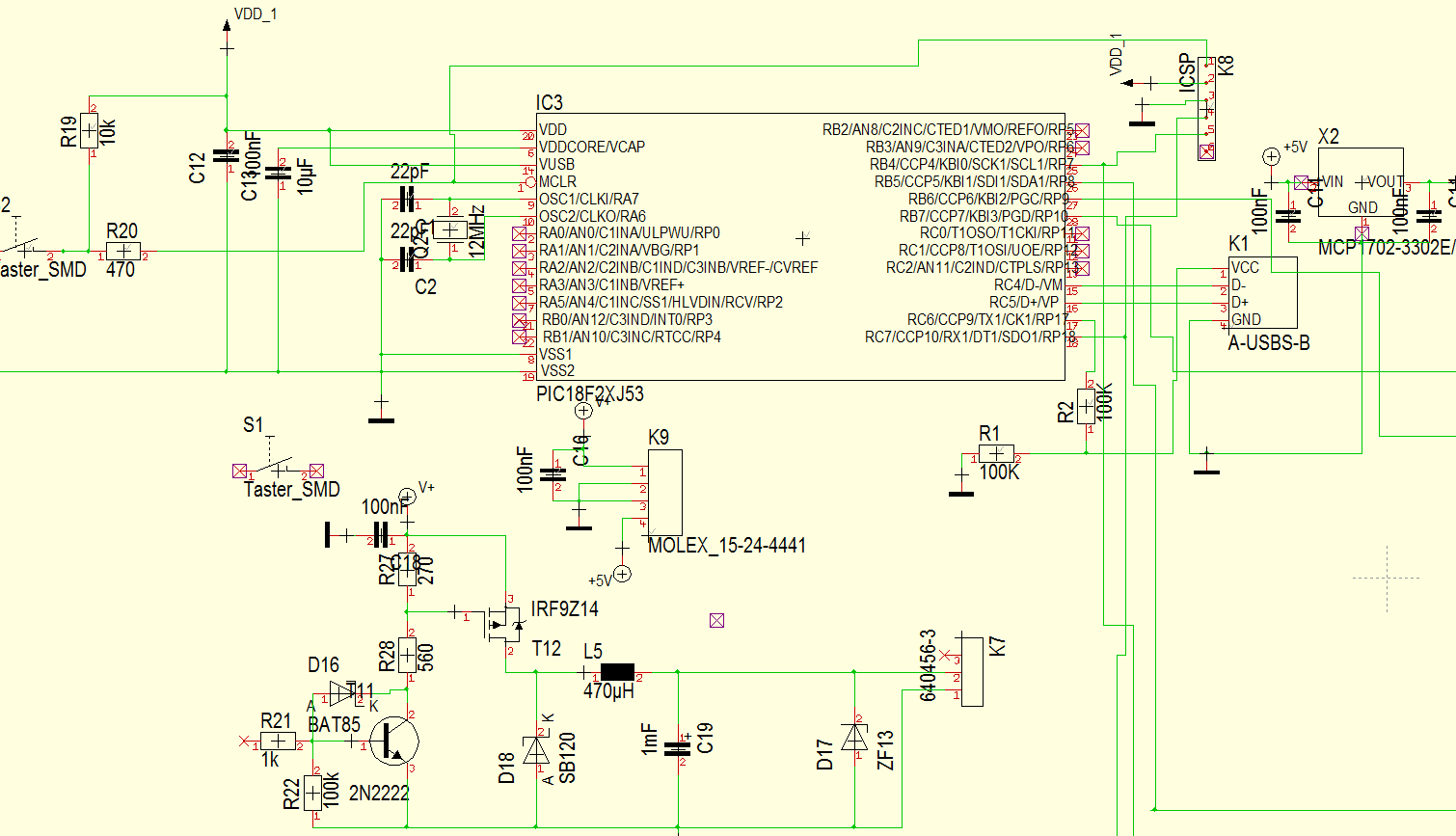Image resolution: width=1456 pixels, height=836 pixels.
Task: Select the L5 470µH inductor symbol
Action: (617, 672)
